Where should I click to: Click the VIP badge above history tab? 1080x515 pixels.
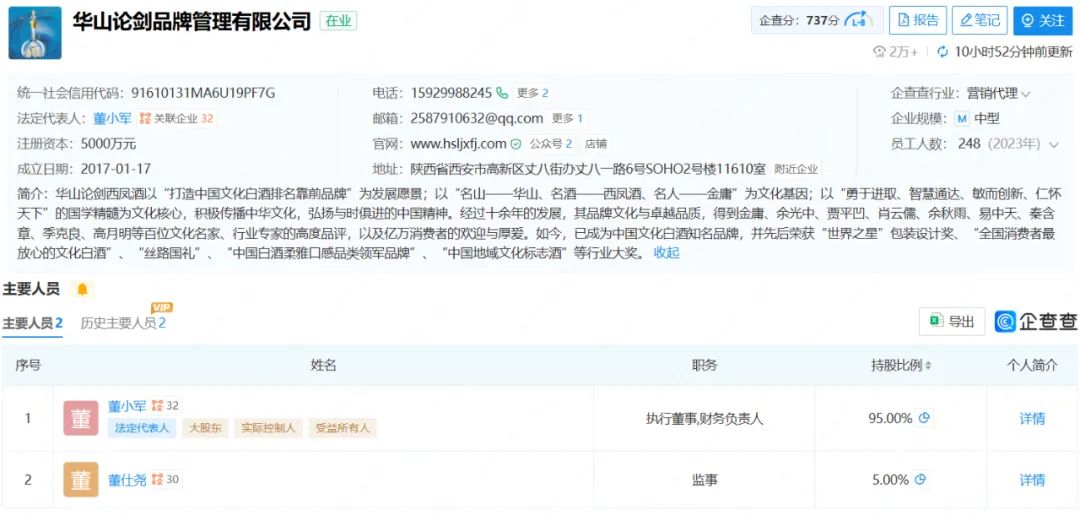click(162, 307)
